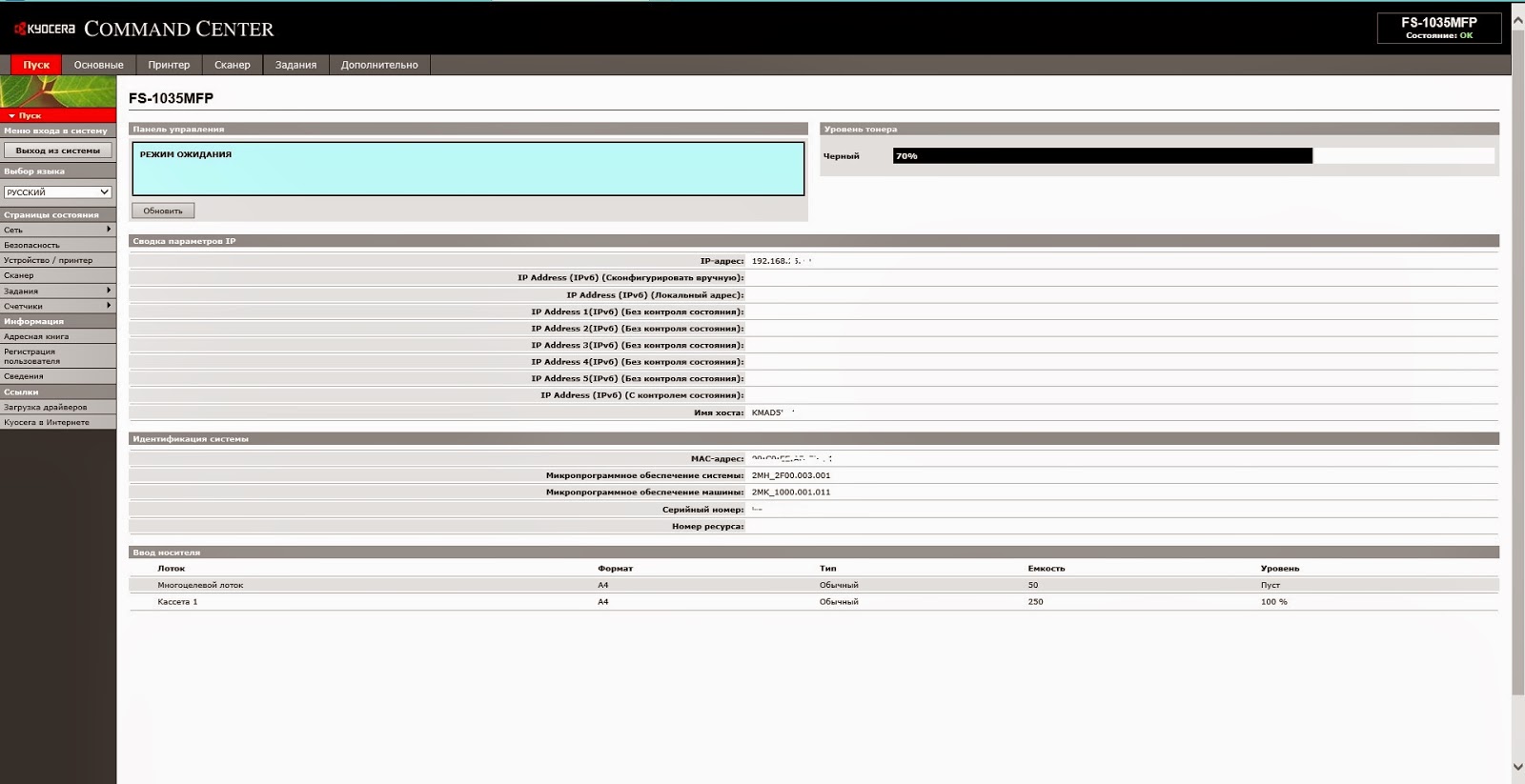Open the Дополнительно tab
This screenshot has height=784, width=1525.
(x=379, y=65)
